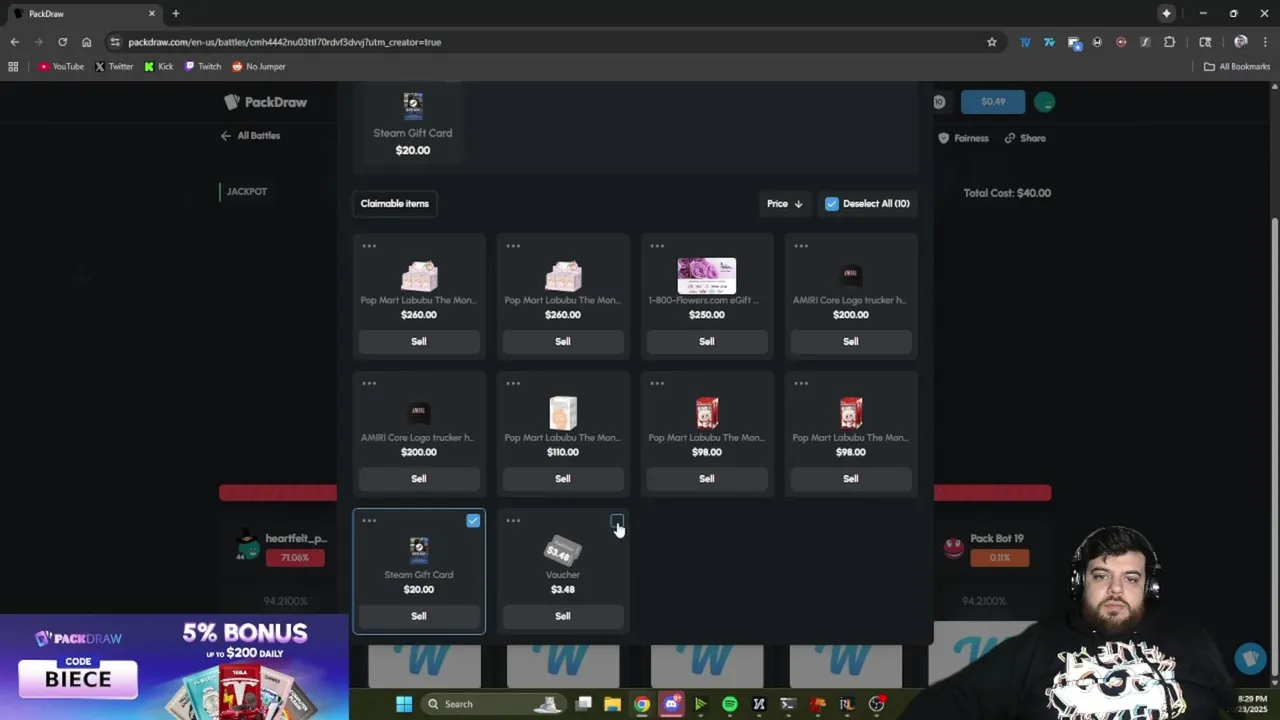Open three-dot menu on the 1-800-Flowers card
This screenshot has height=720, width=1280.
click(657, 246)
